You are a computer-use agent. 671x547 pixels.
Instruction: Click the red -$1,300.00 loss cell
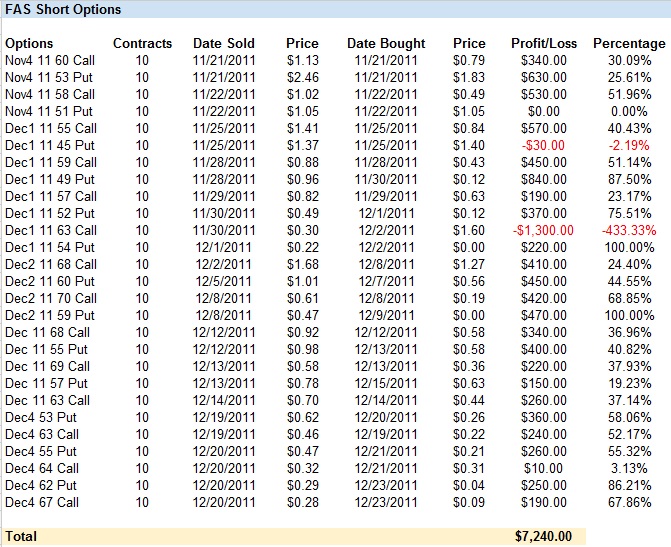(x=544, y=230)
